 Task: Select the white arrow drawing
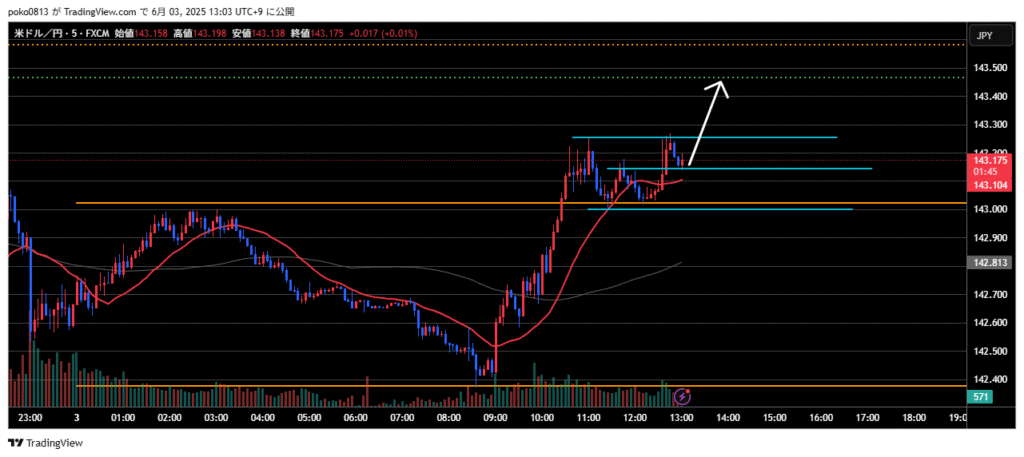point(708,120)
